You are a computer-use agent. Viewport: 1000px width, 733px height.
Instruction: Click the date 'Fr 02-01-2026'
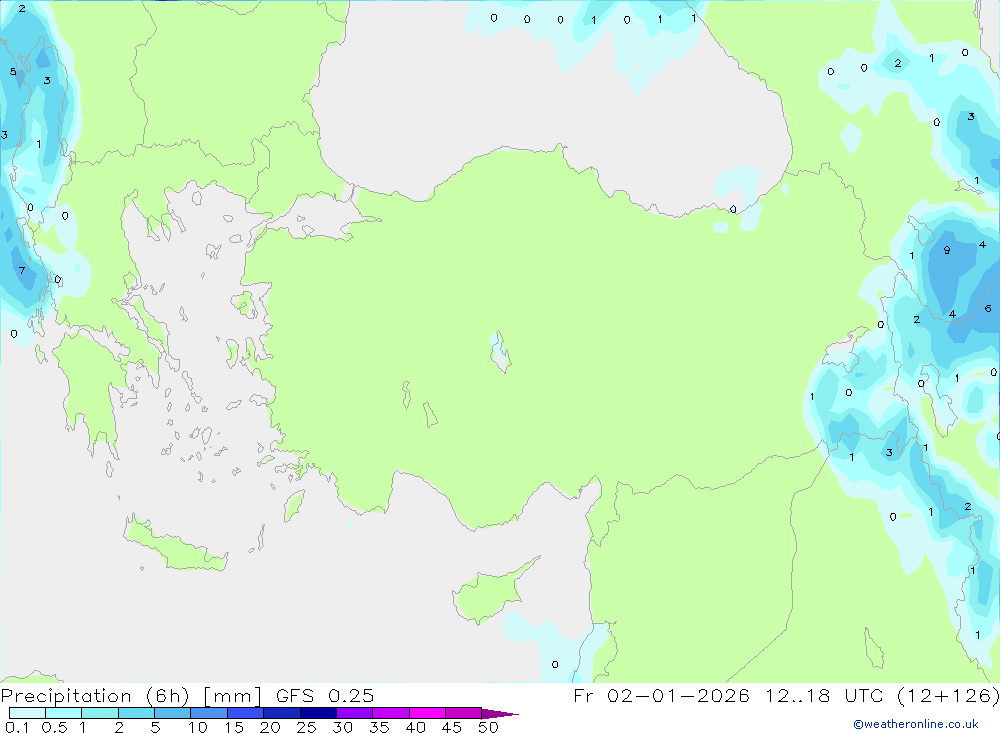pyautogui.click(x=661, y=696)
